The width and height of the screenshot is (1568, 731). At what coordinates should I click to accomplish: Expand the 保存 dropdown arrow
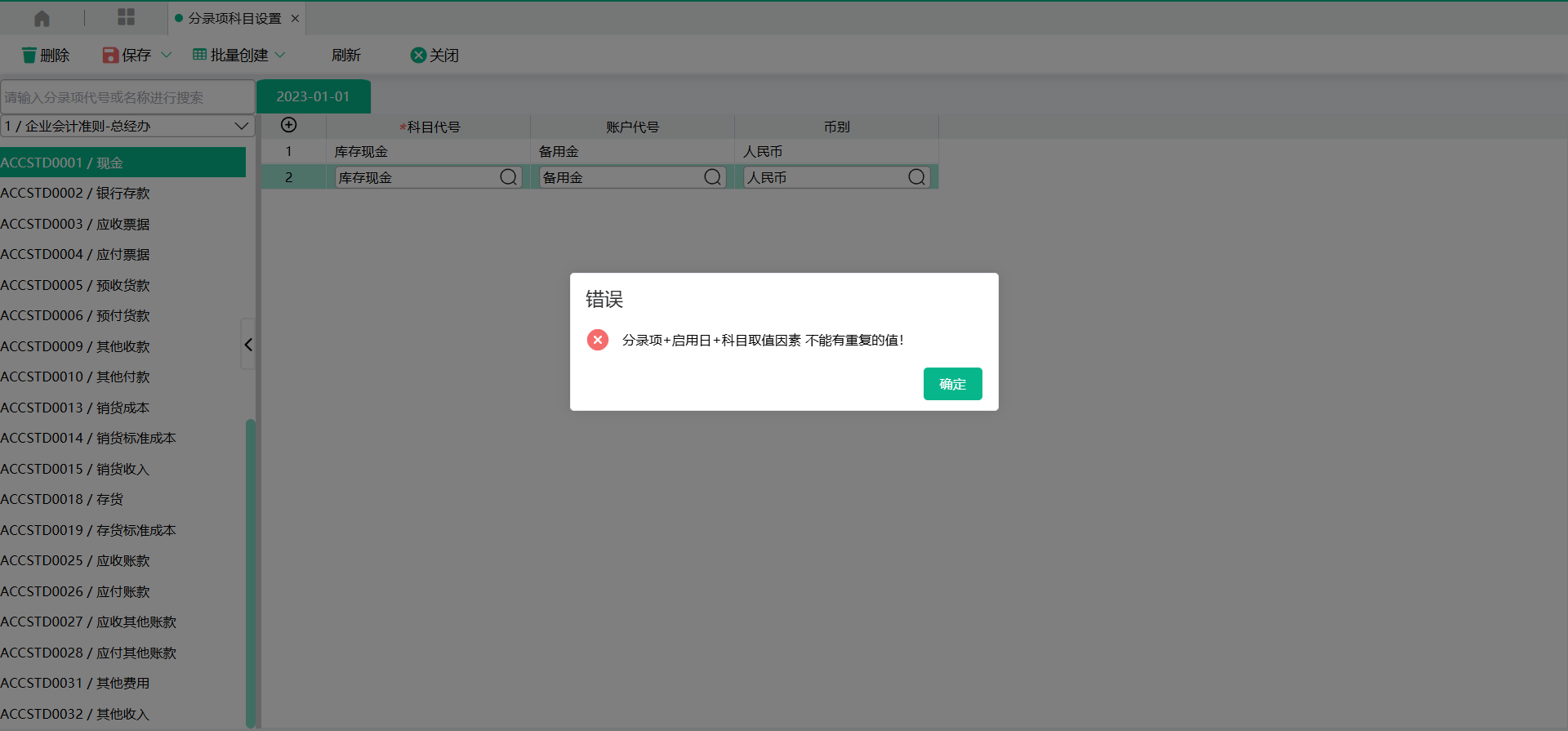(167, 55)
